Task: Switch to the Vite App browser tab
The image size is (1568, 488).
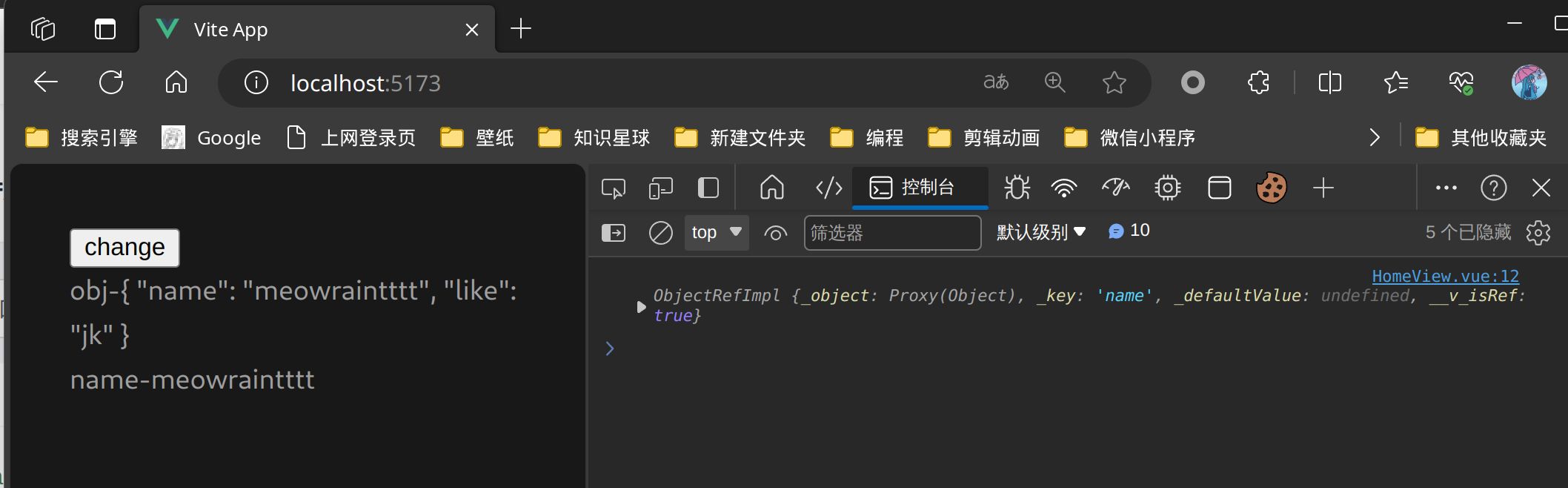Action: coord(296,30)
